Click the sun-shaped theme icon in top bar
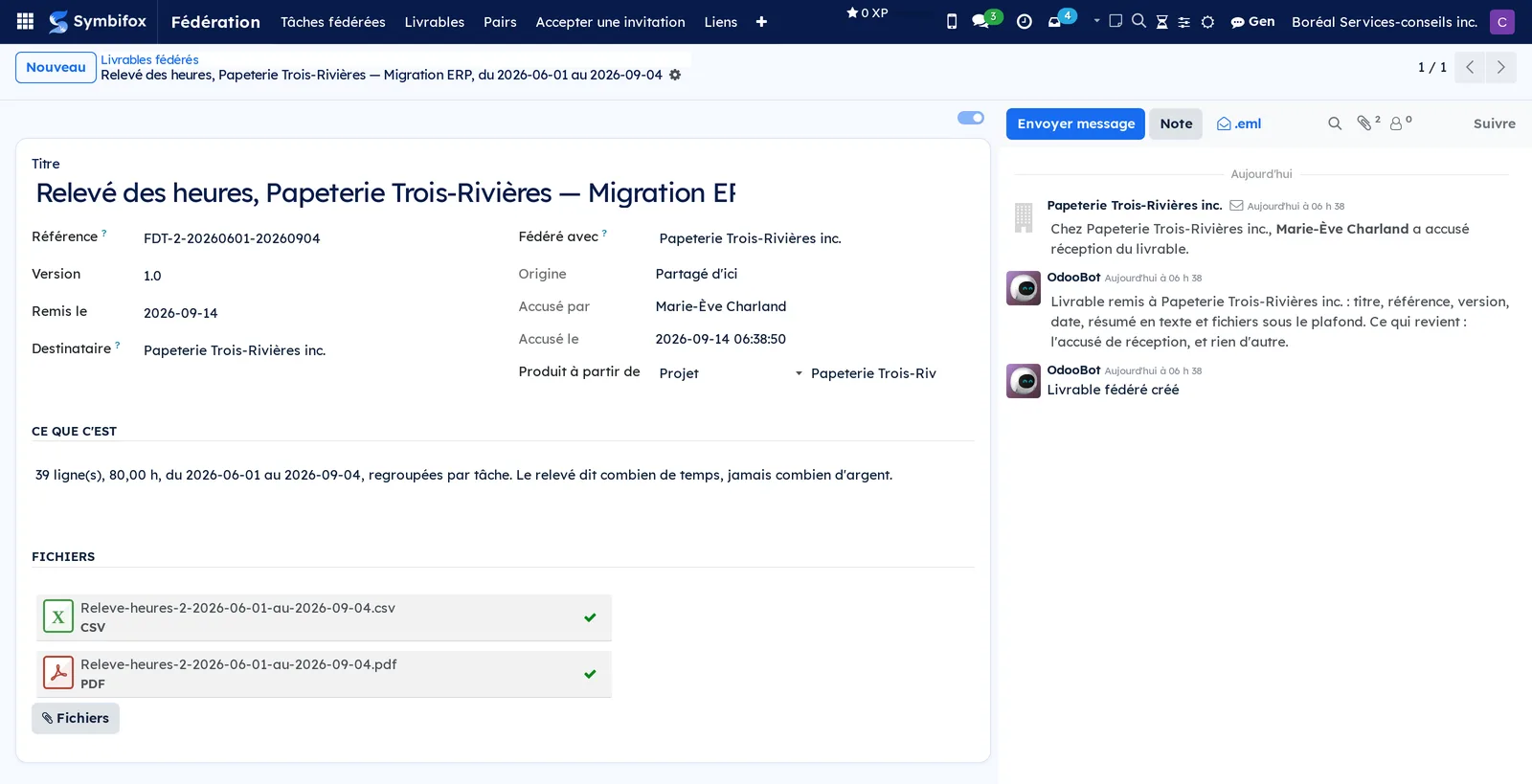The width and height of the screenshot is (1532, 784). (x=1207, y=21)
